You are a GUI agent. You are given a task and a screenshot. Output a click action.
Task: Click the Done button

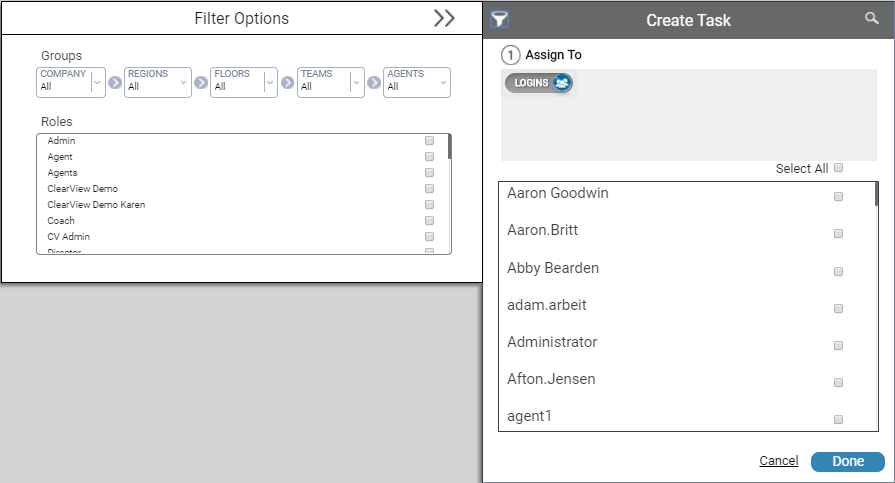847,461
